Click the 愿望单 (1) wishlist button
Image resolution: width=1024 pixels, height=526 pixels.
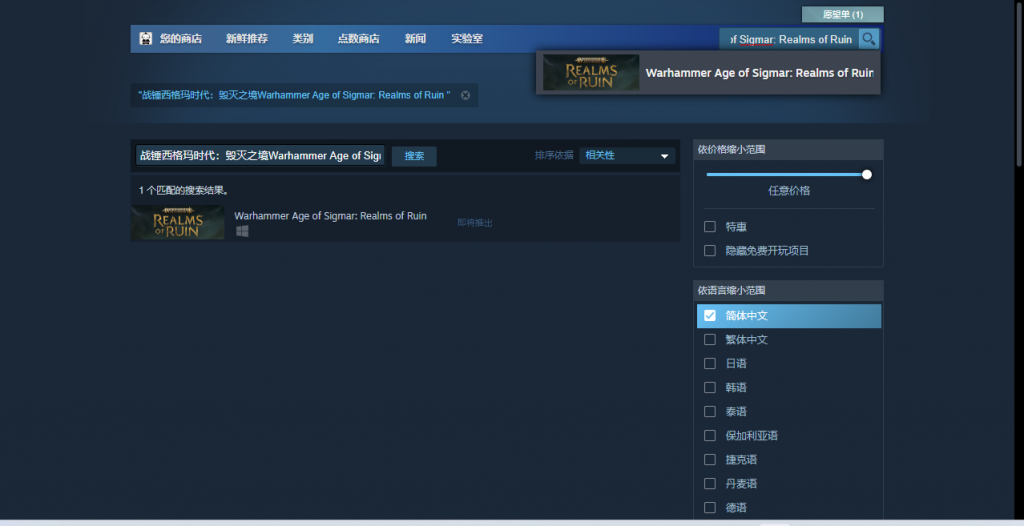pos(842,14)
